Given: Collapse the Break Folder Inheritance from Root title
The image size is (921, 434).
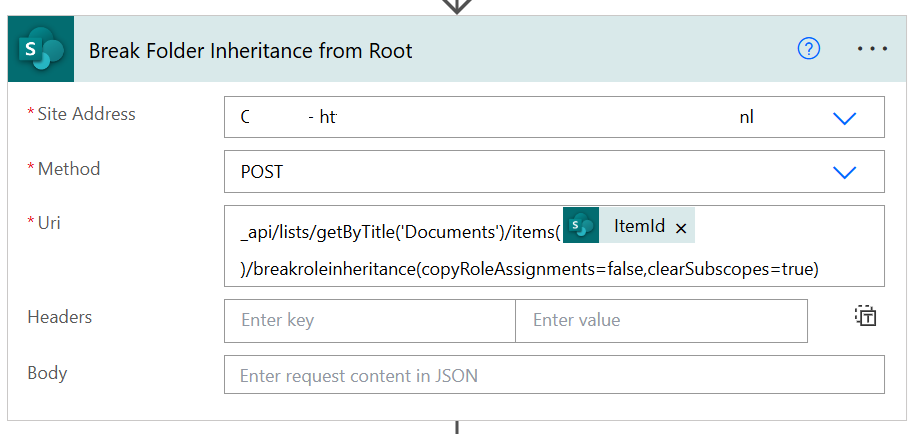Looking at the screenshot, I should point(251,50).
